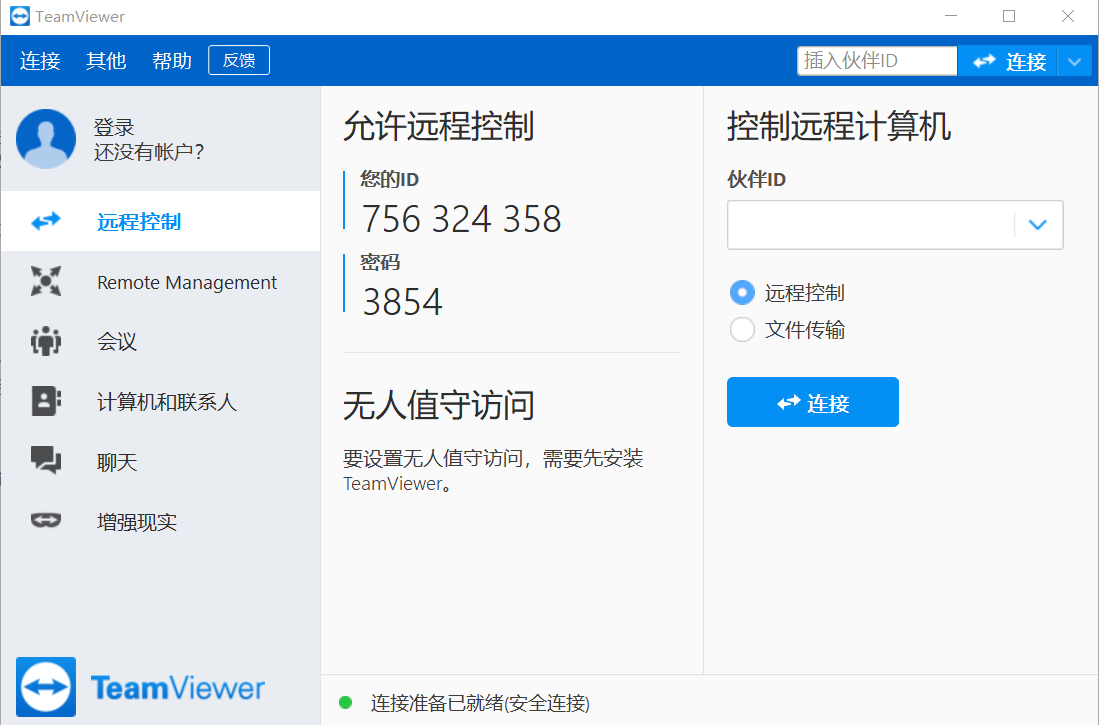Click the TeamViewer title bar app icon

(x=20, y=16)
